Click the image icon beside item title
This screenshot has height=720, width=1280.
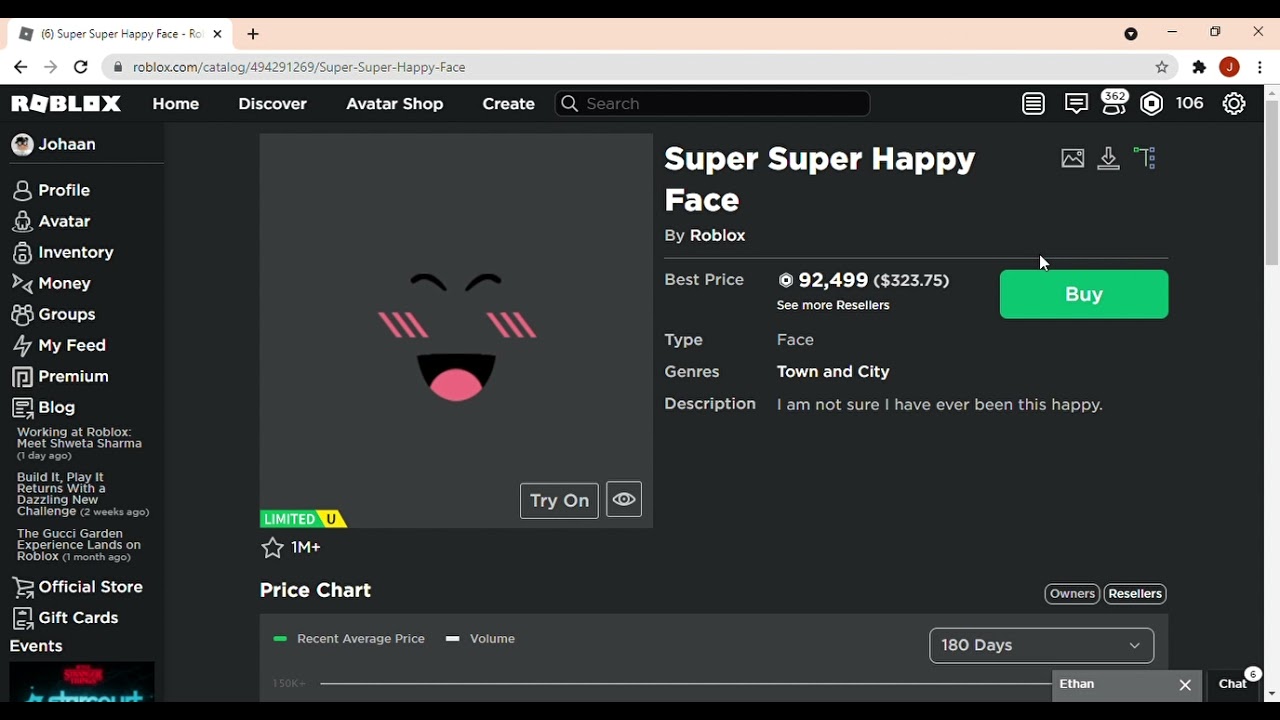1073,158
